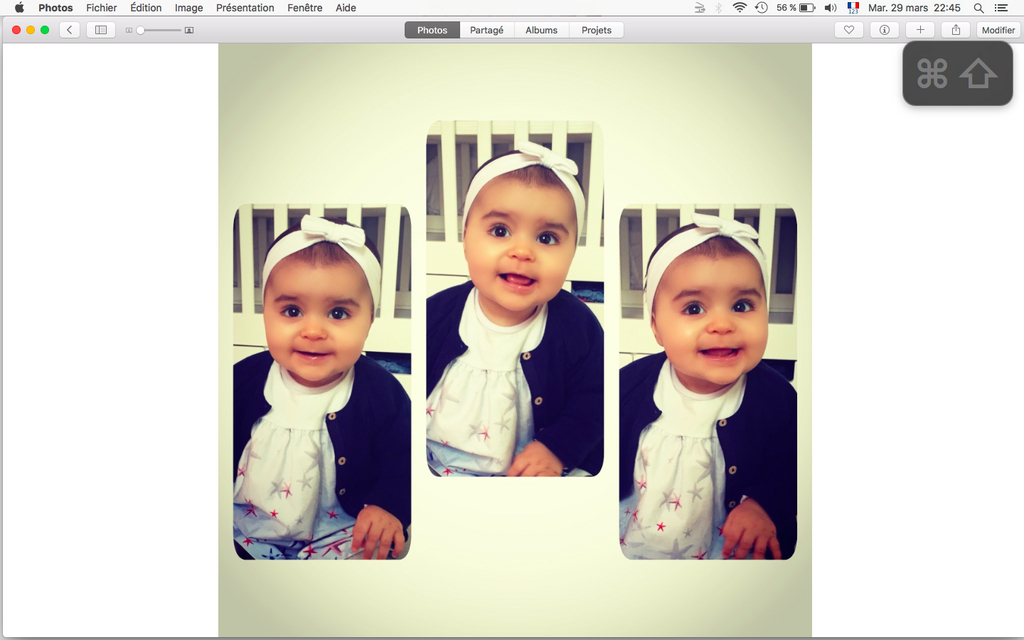This screenshot has height=640, width=1024.
Task: Click the Modifier edit button
Action: pos(998,30)
